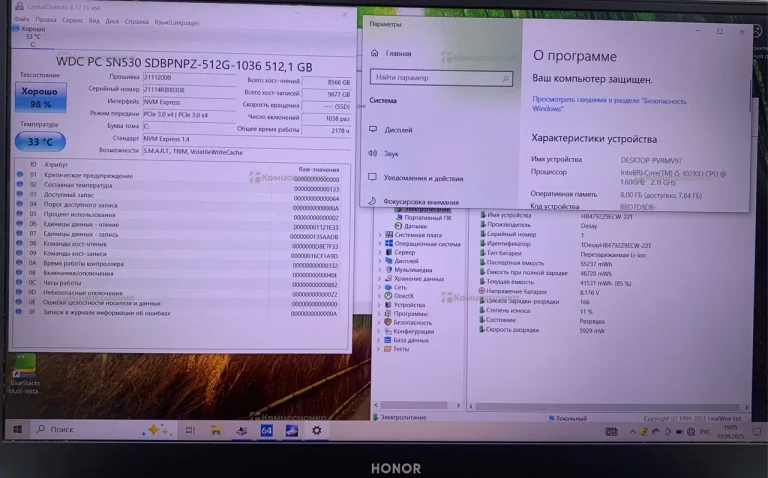Screen dimensions: 768x478
Task: Click blue status dot for attribute 01
Action: pyautogui.click(x=20, y=174)
